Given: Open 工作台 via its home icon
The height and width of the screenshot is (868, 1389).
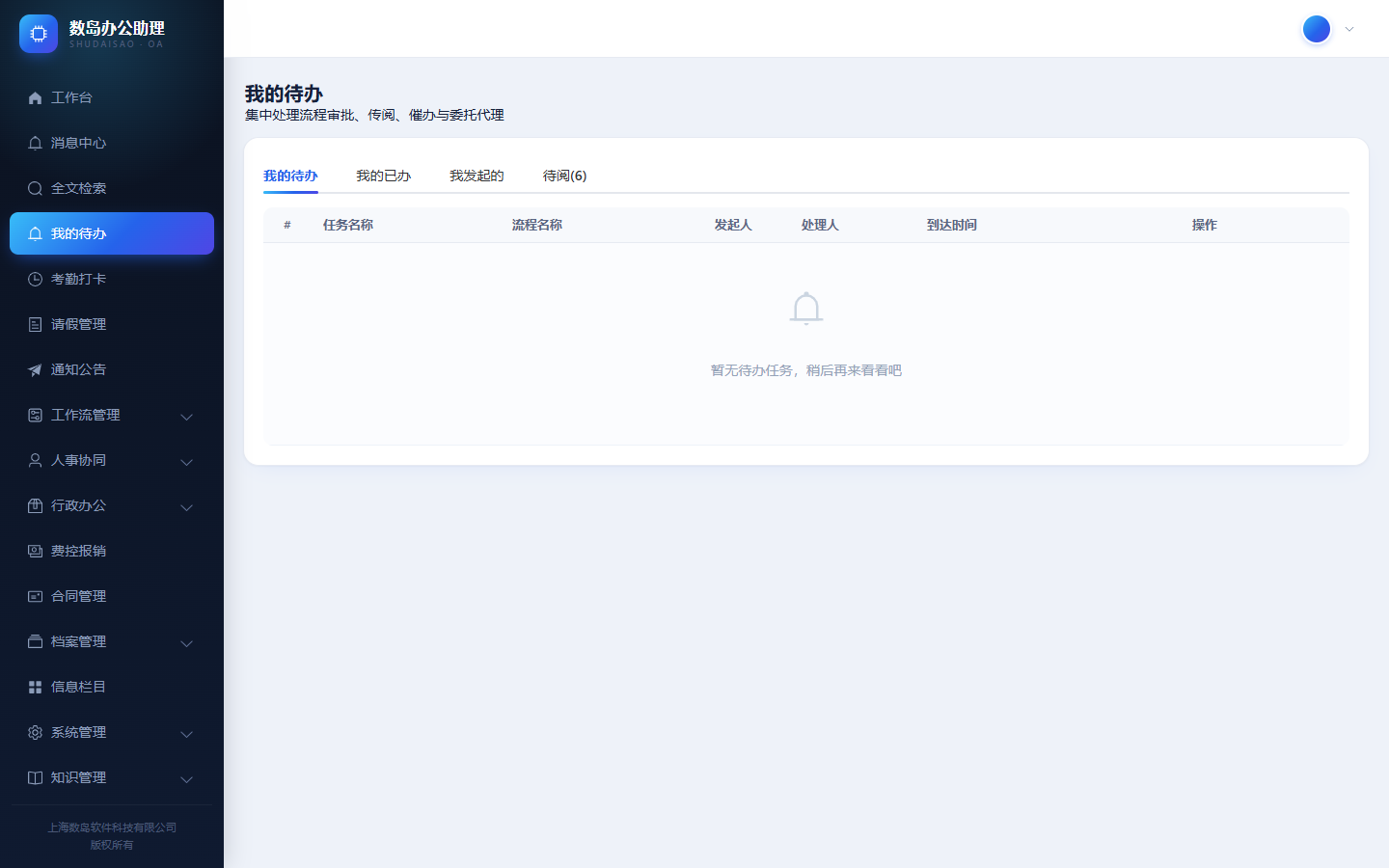Looking at the screenshot, I should coord(35,97).
